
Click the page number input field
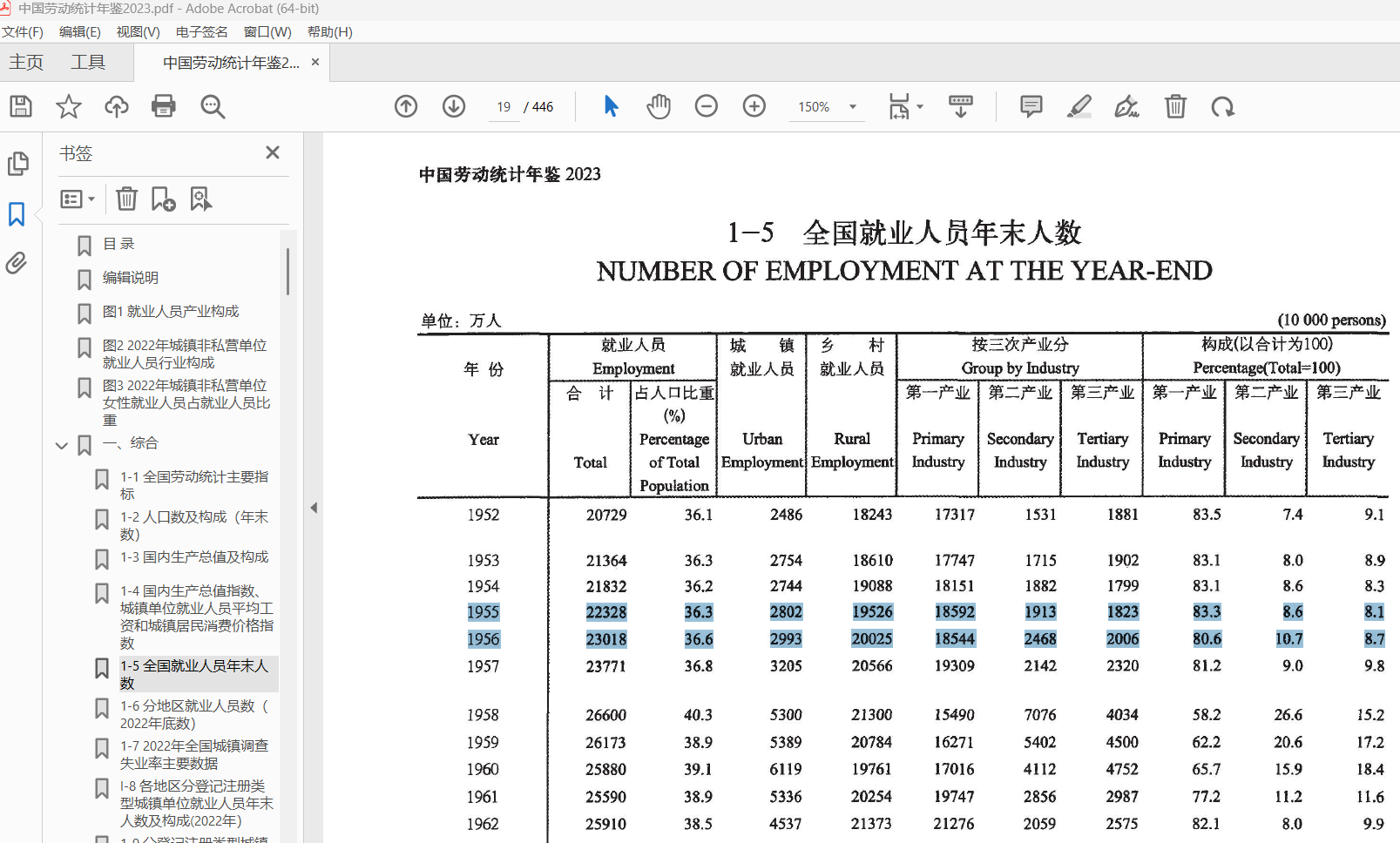504,107
